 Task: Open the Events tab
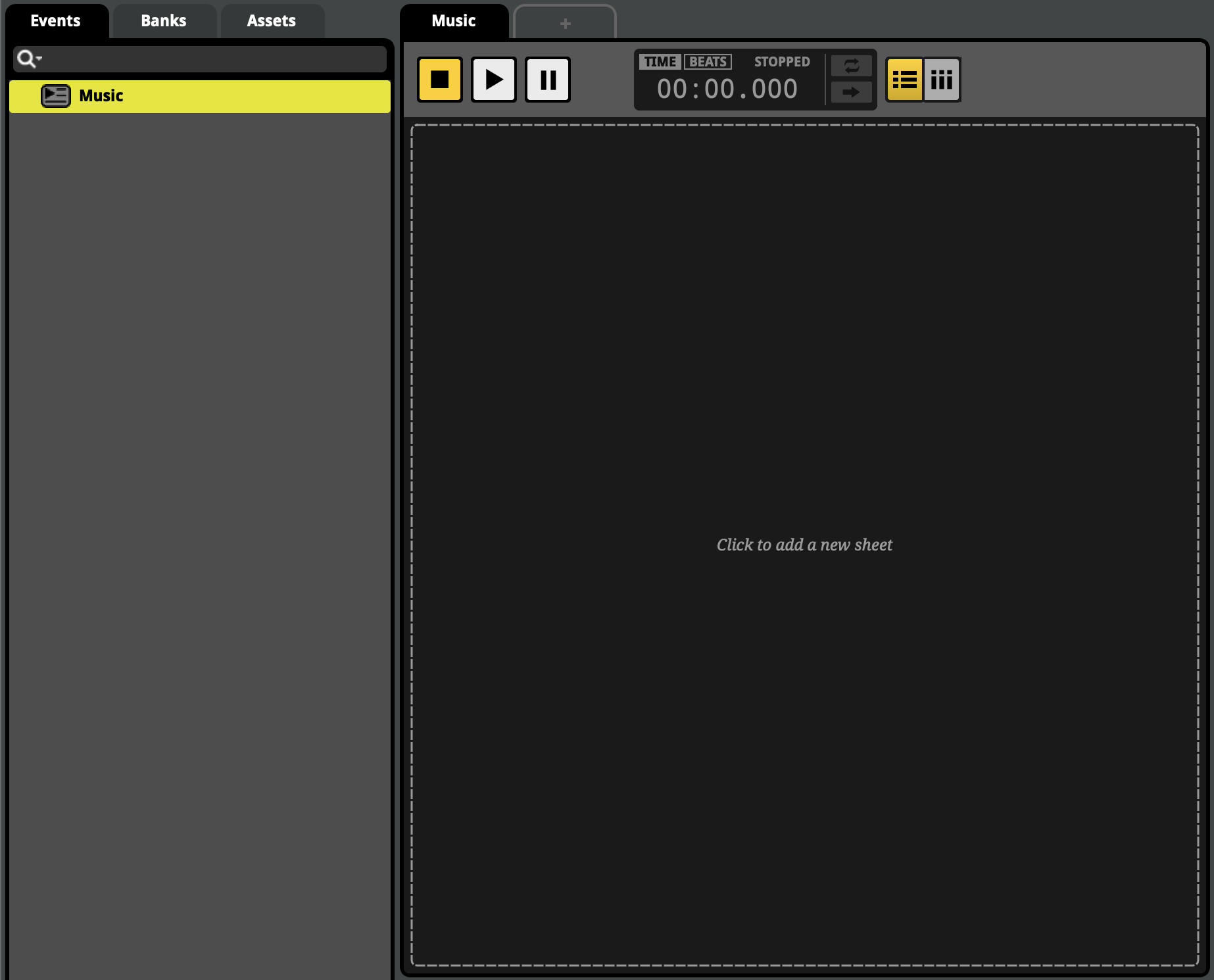tap(56, 21)
